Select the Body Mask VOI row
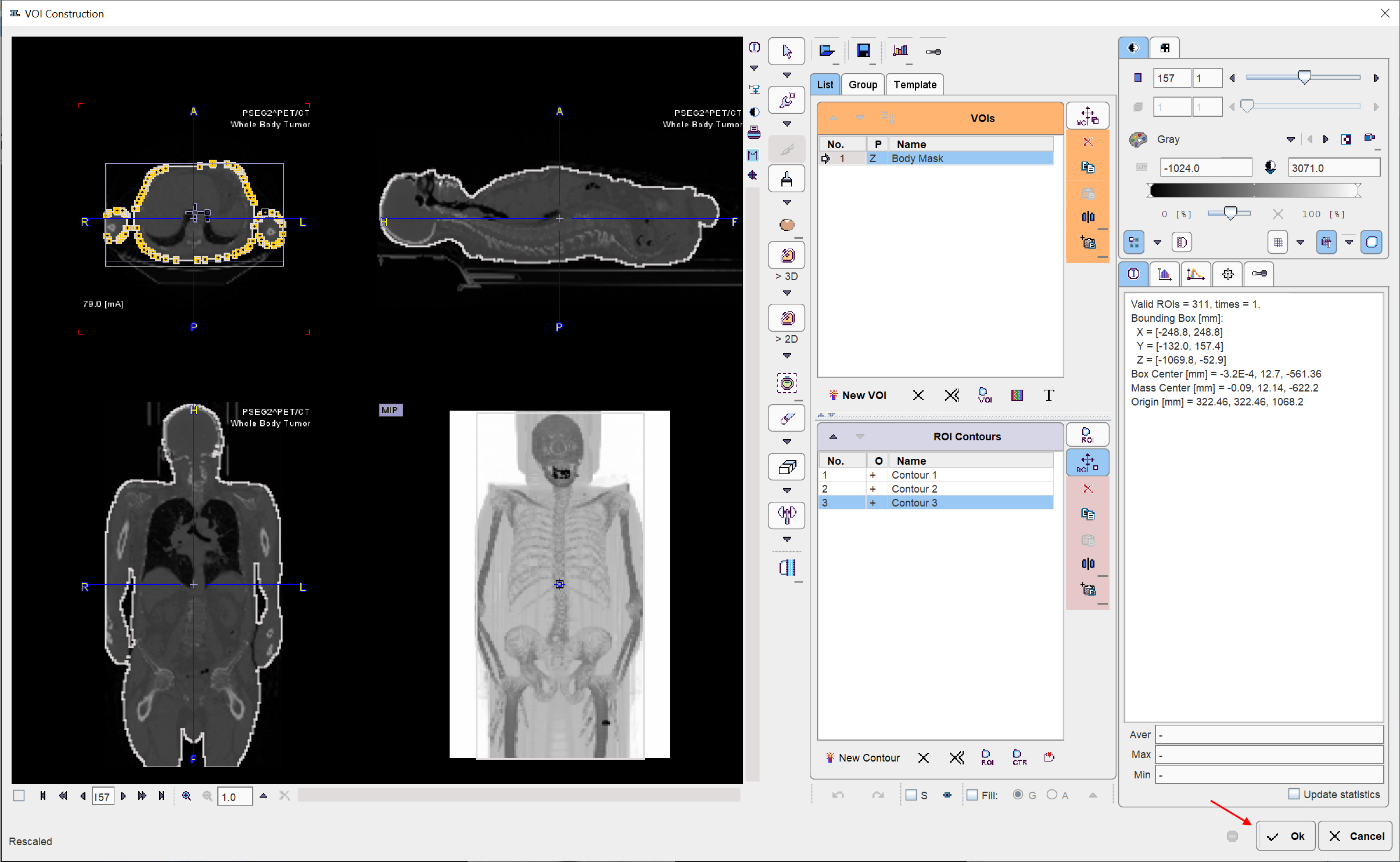1400x862 pixels. pos(936,159)
